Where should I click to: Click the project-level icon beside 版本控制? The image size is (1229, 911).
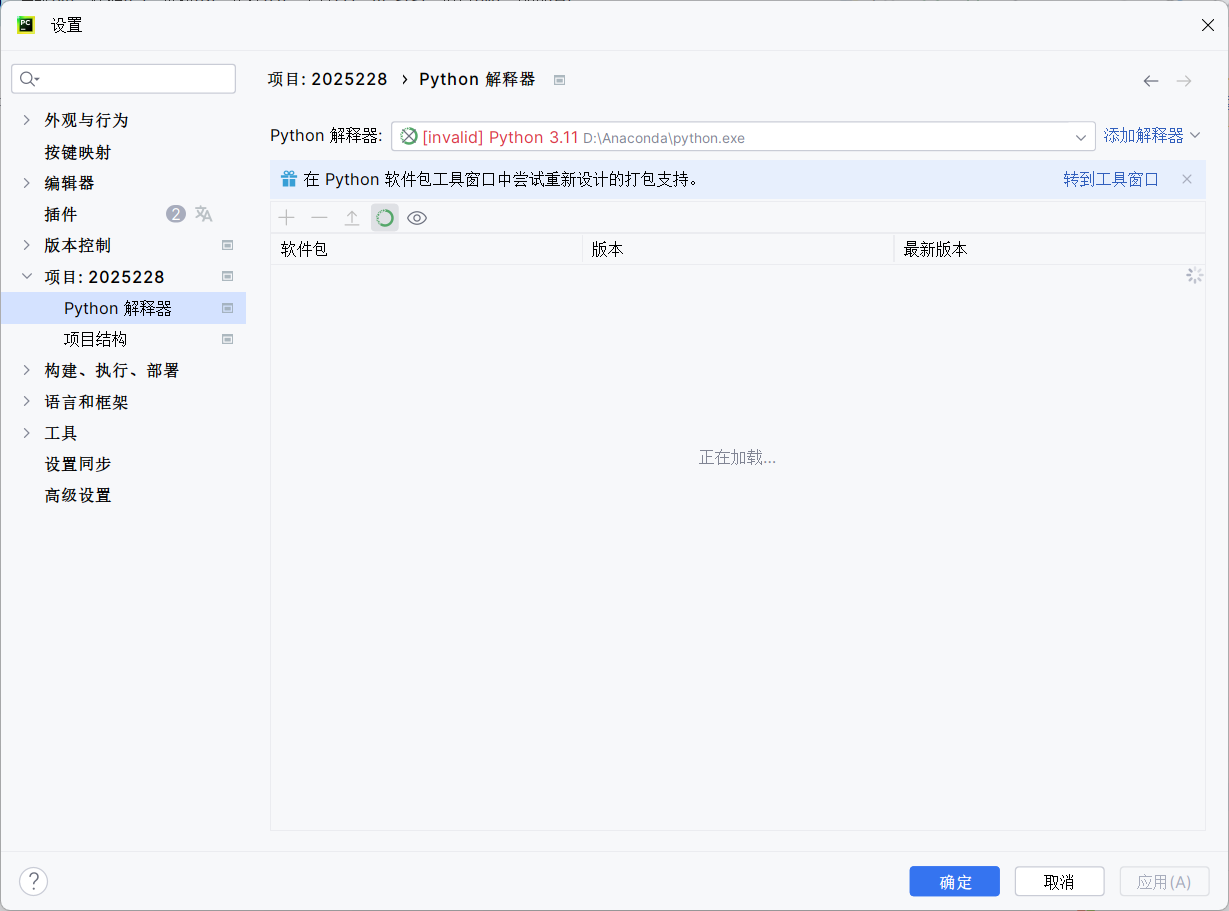228,245
